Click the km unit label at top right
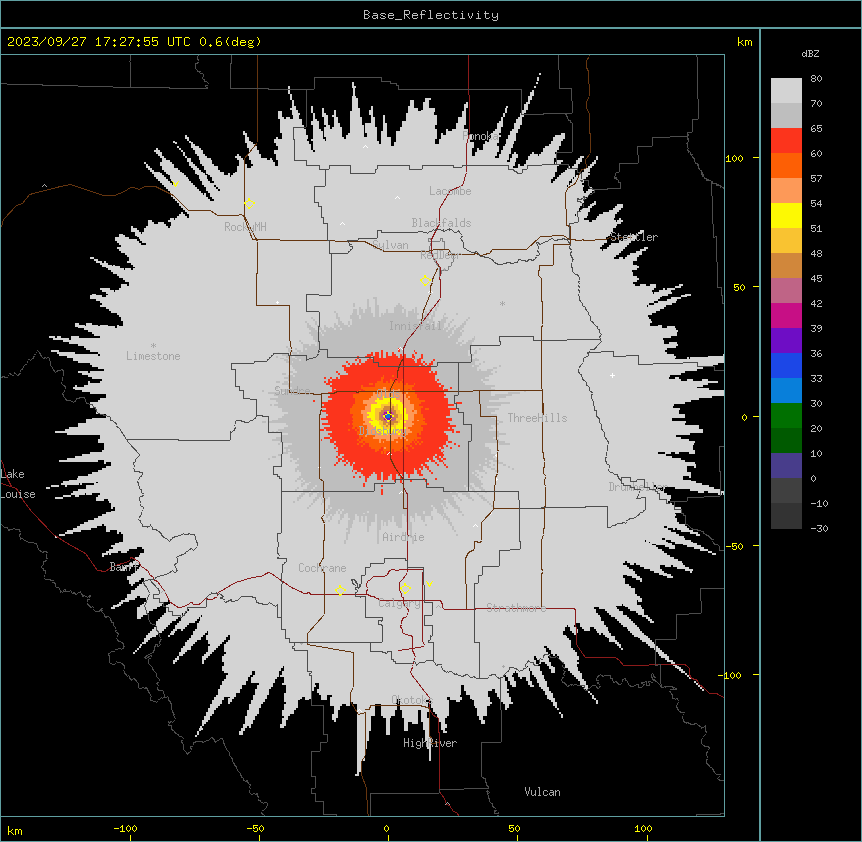This screenshot has width=862, height=842. (x=744, y=42)
